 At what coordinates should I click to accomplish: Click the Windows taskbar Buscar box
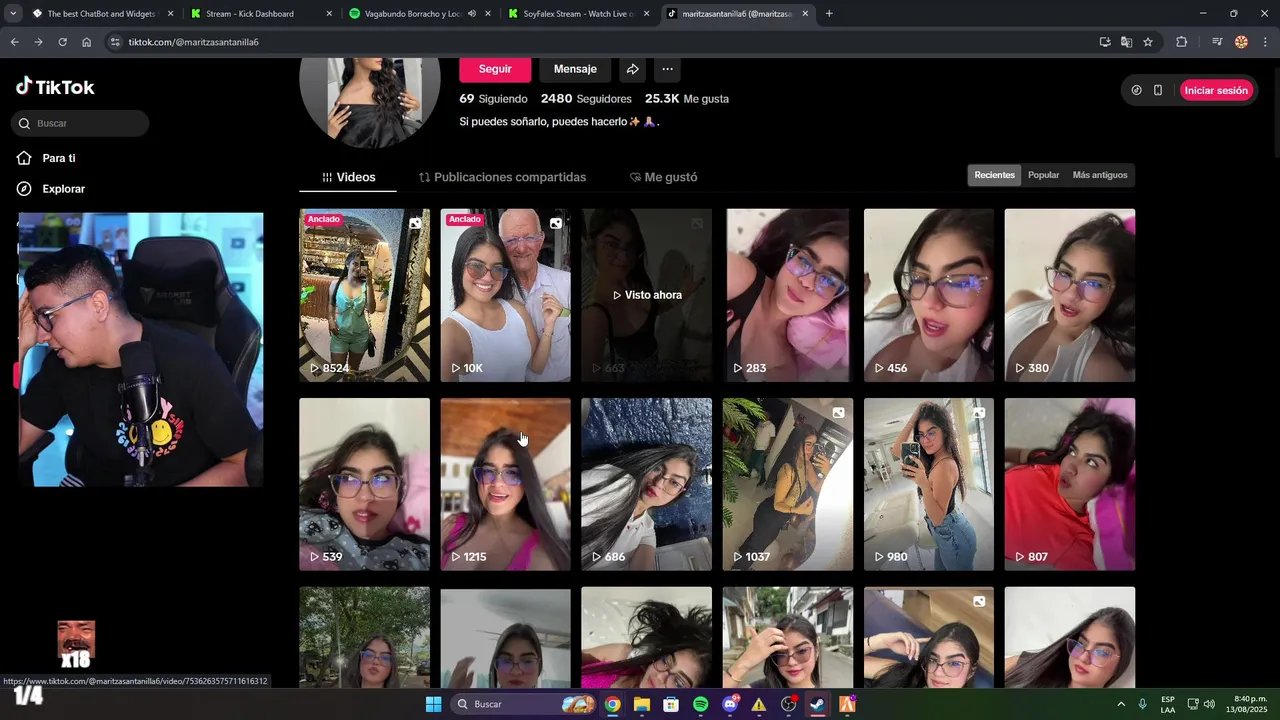(524, 704)
